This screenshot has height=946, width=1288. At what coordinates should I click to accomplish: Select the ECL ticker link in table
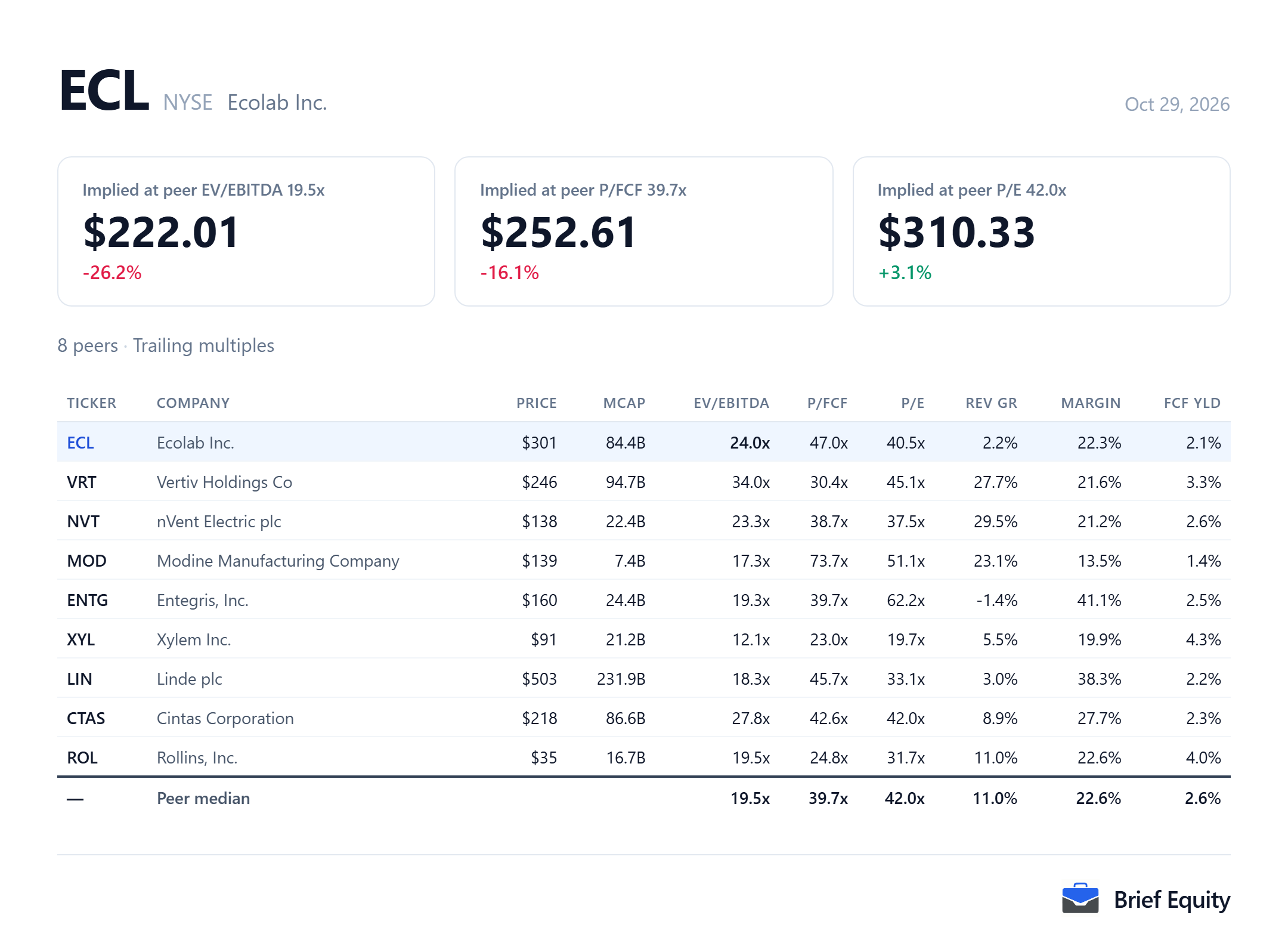80,443
